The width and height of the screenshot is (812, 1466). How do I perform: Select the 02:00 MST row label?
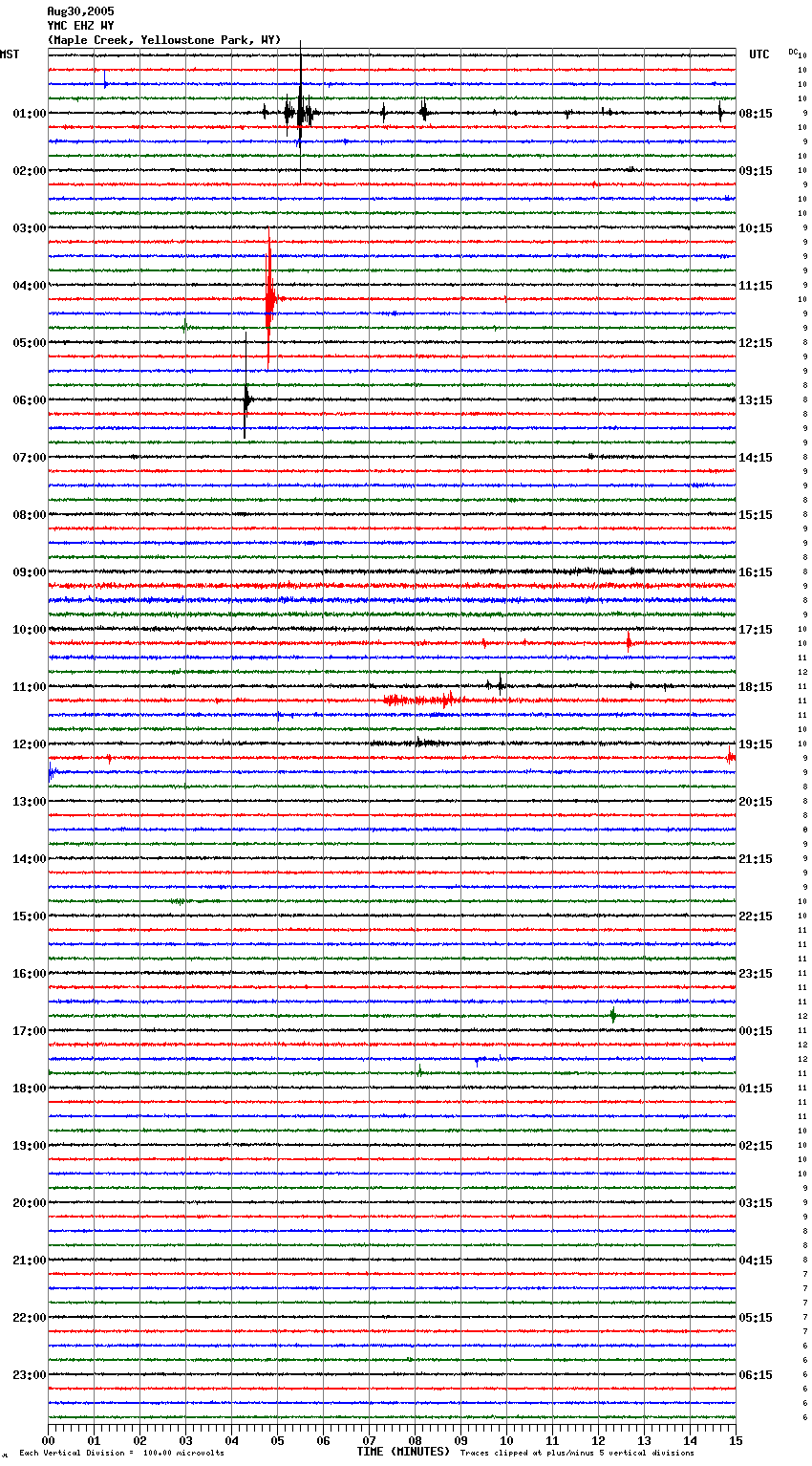coord(30,171)
